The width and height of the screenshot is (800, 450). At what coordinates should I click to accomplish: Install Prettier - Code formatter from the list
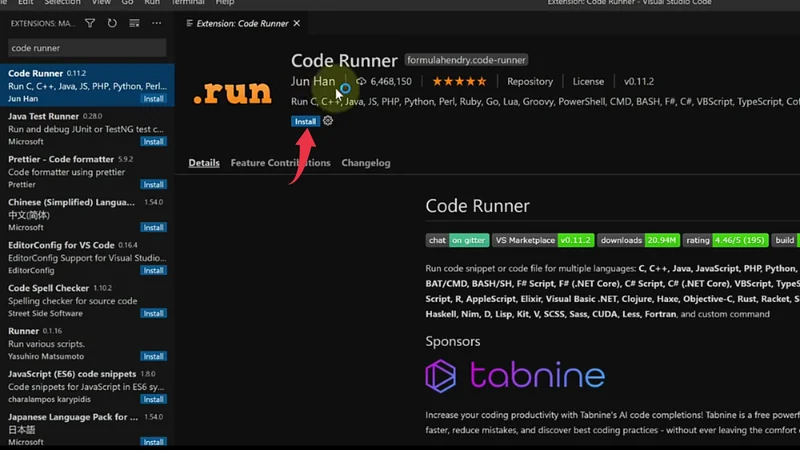click(153, 185)
